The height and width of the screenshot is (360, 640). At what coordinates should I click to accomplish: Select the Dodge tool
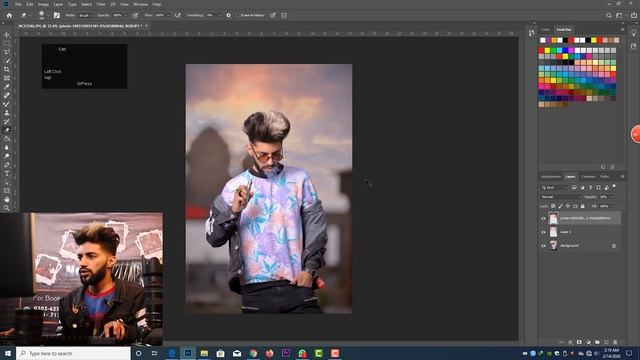point(7,156)
